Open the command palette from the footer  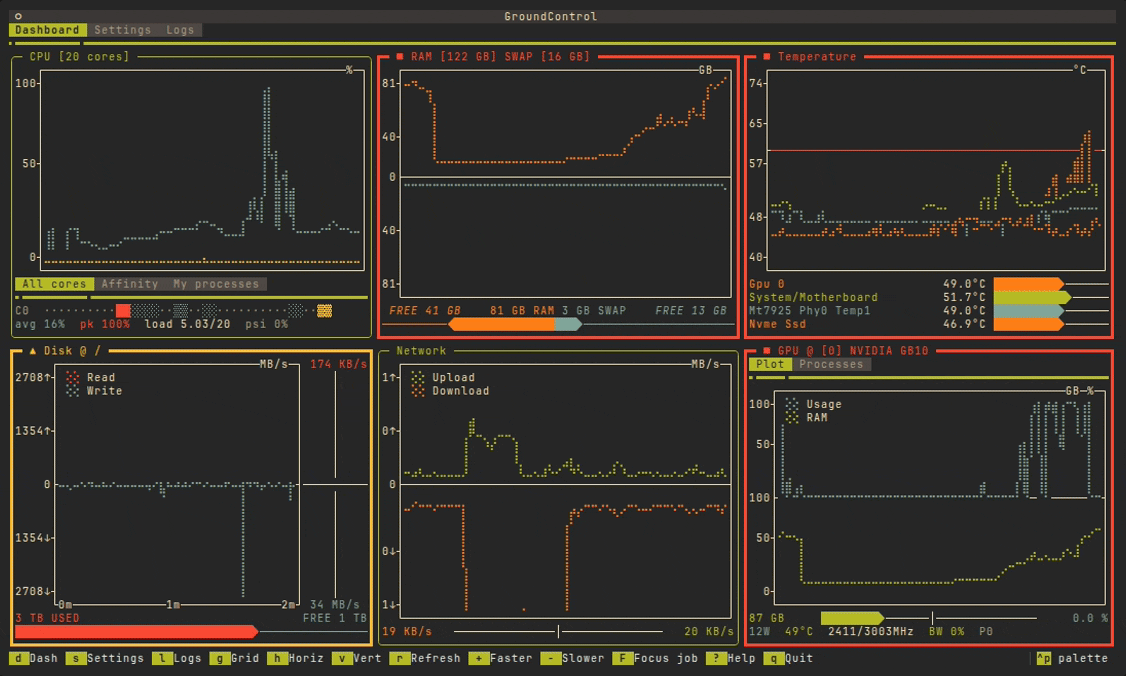(x=1072, y=658)
